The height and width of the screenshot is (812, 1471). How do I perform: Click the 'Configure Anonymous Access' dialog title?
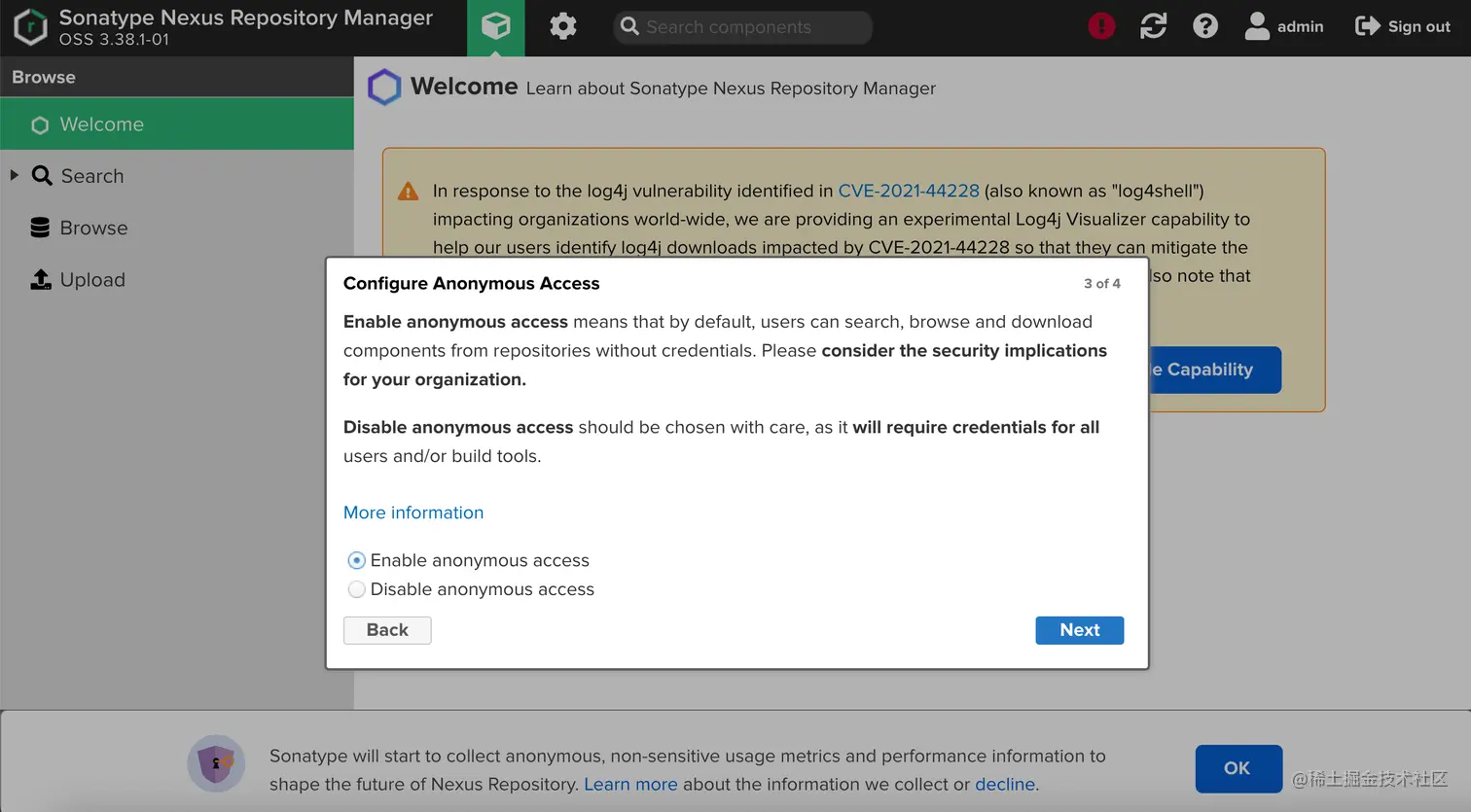[x=472, y=283]
